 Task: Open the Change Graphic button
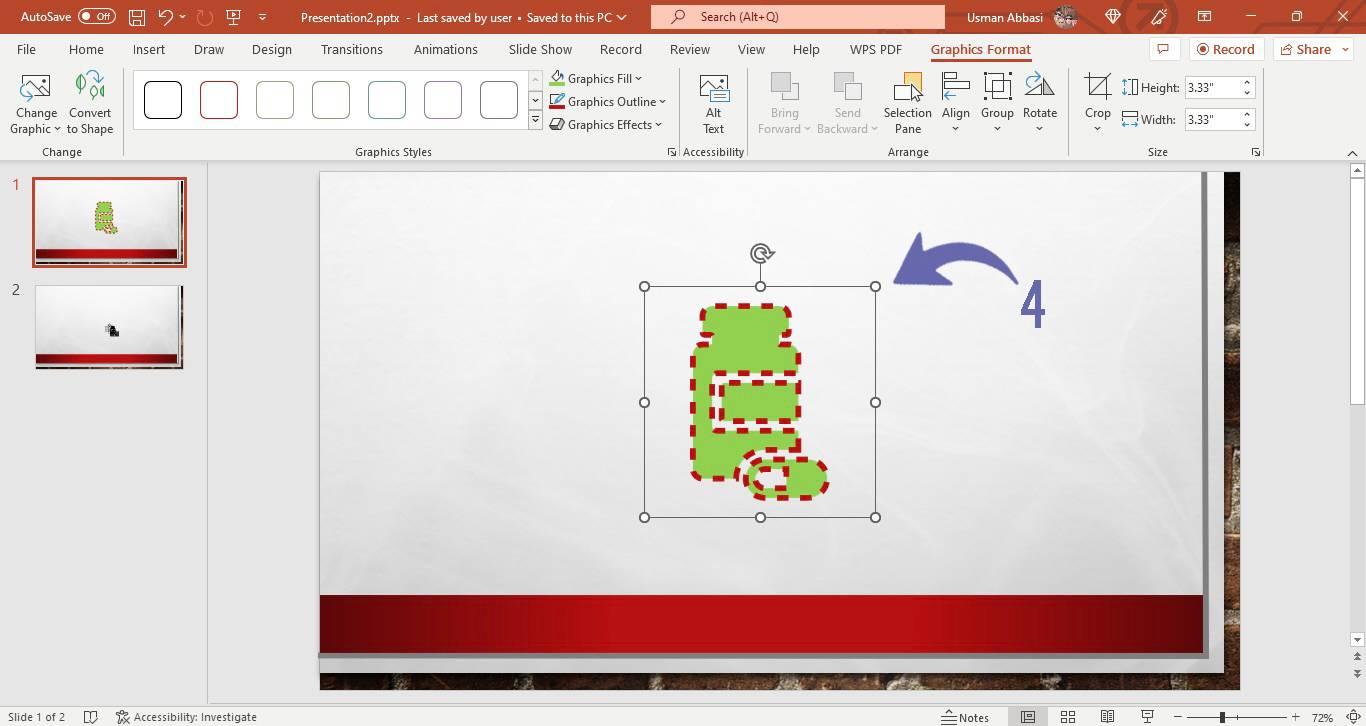35,103
